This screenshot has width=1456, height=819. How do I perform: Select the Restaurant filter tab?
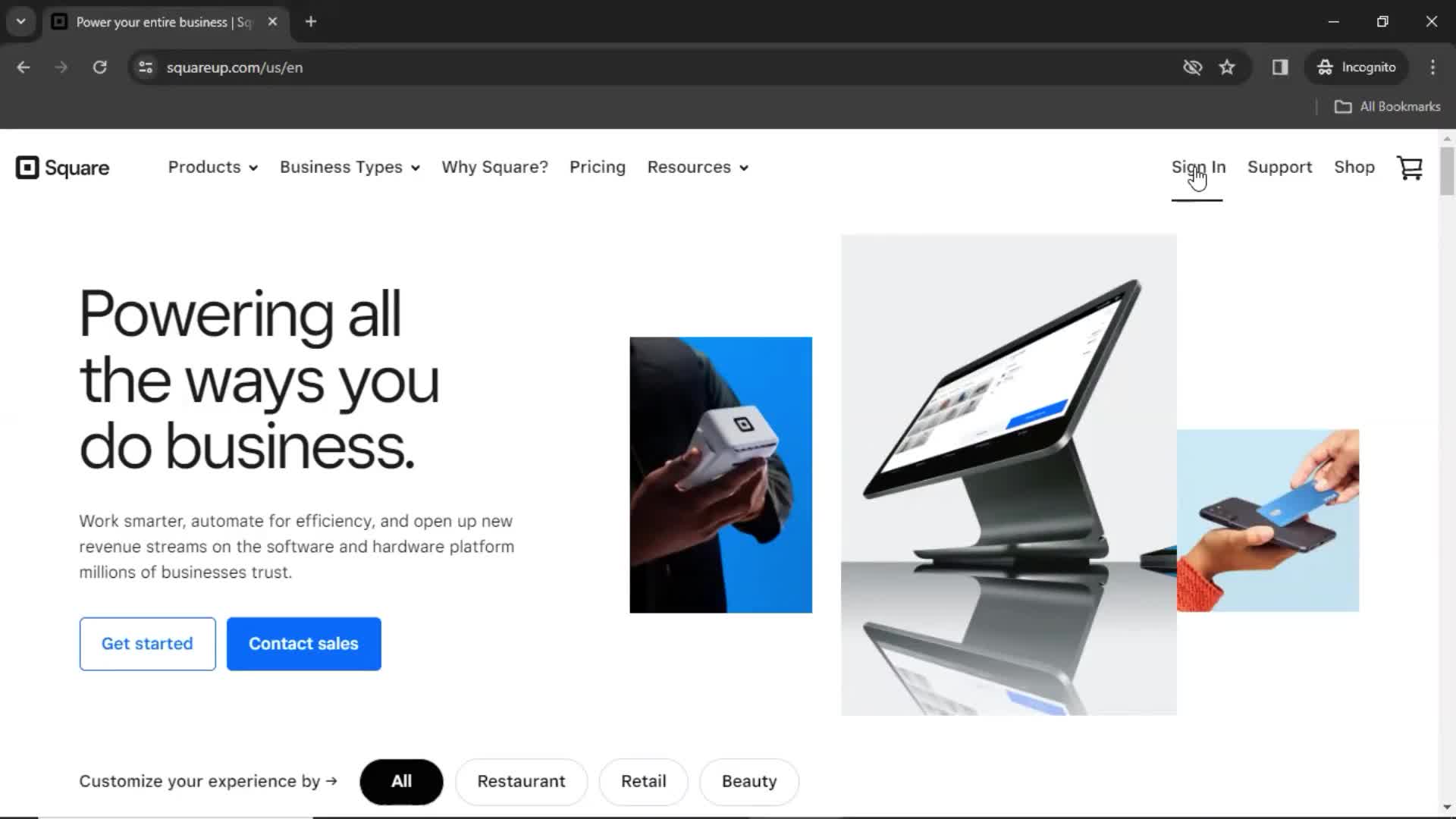coord(521,781)
